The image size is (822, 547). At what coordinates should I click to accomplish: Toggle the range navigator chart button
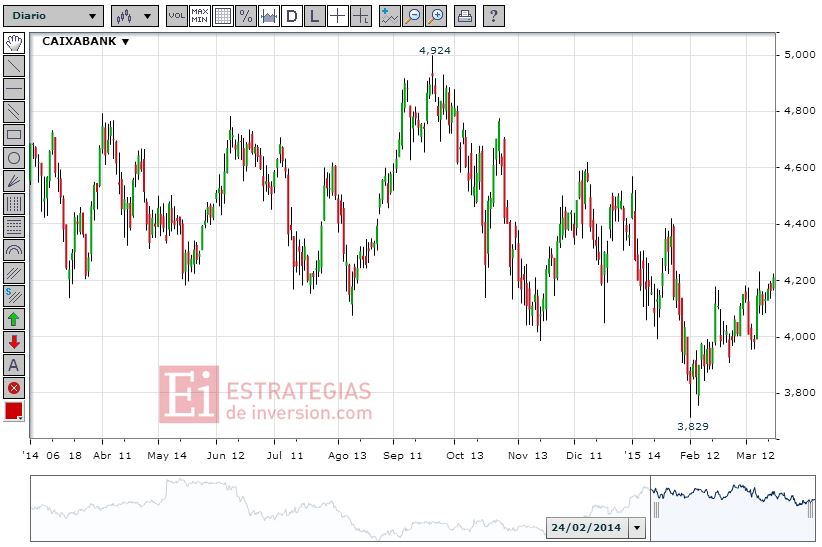click(269, 16)
